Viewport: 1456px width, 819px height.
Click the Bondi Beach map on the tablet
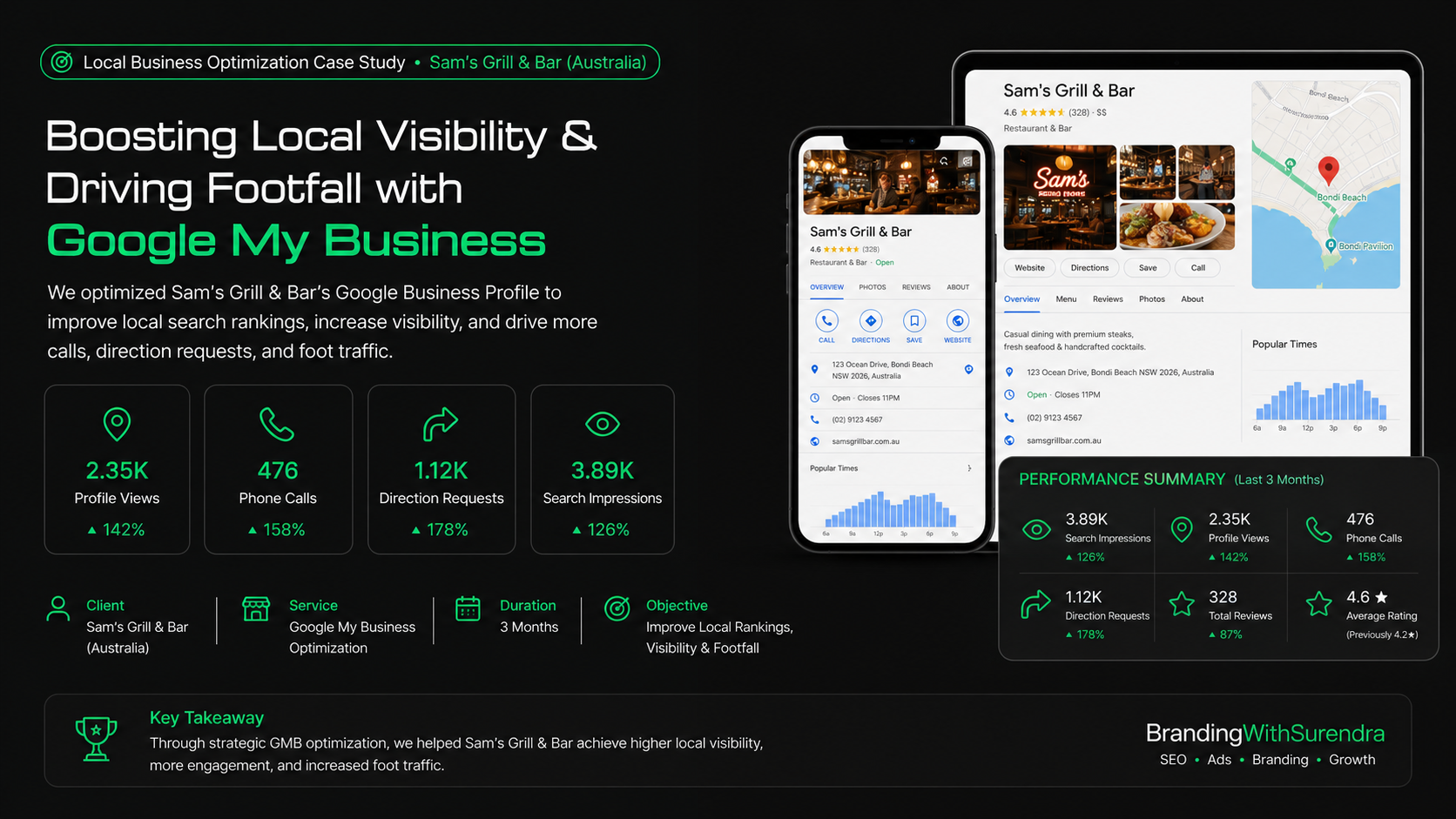(x=1325, y=185)
